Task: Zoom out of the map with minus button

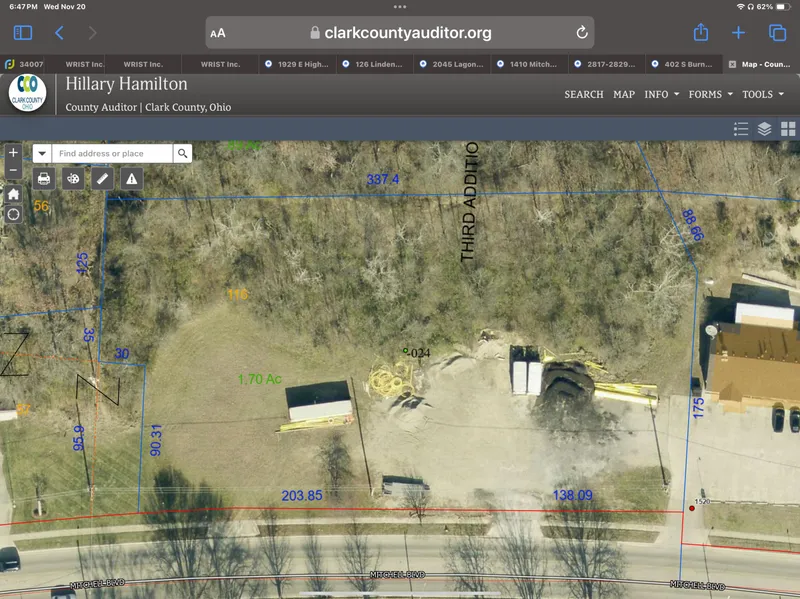Action: (x=13, y=171)
